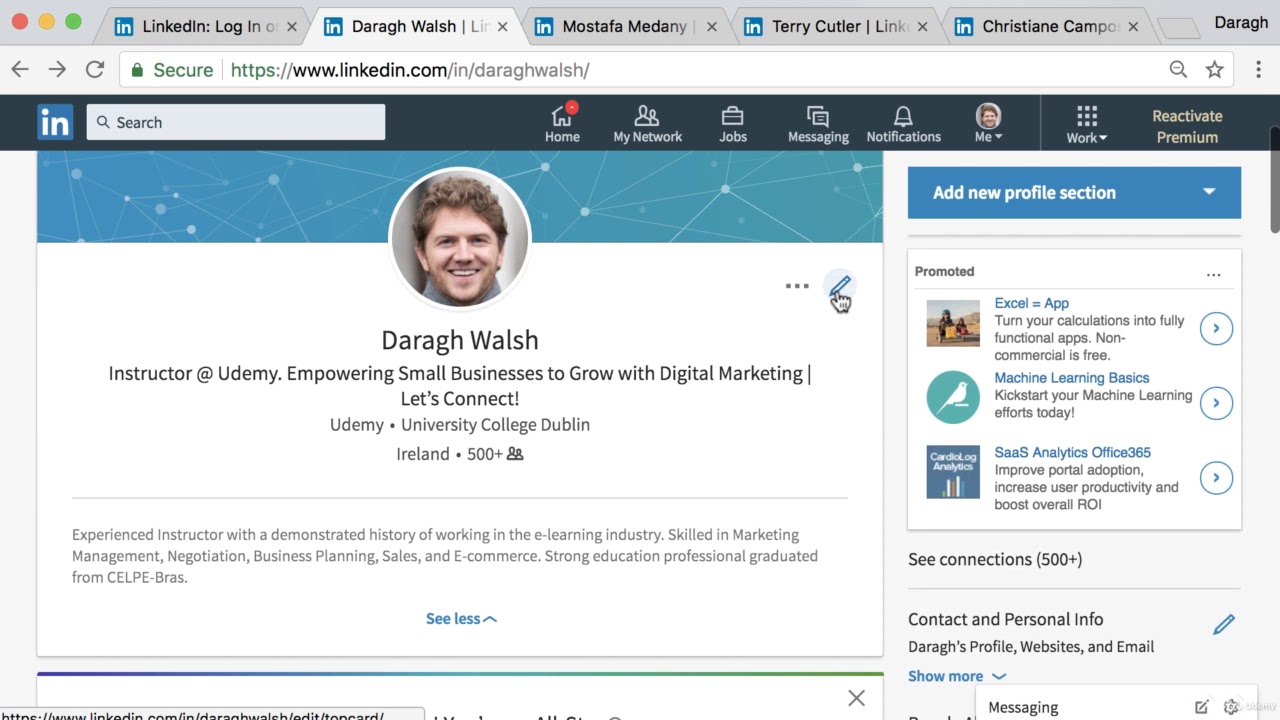
Task: Click arrow next to Machine Learning Basics
Action: pyautogui.click(x=1216, y=403)
